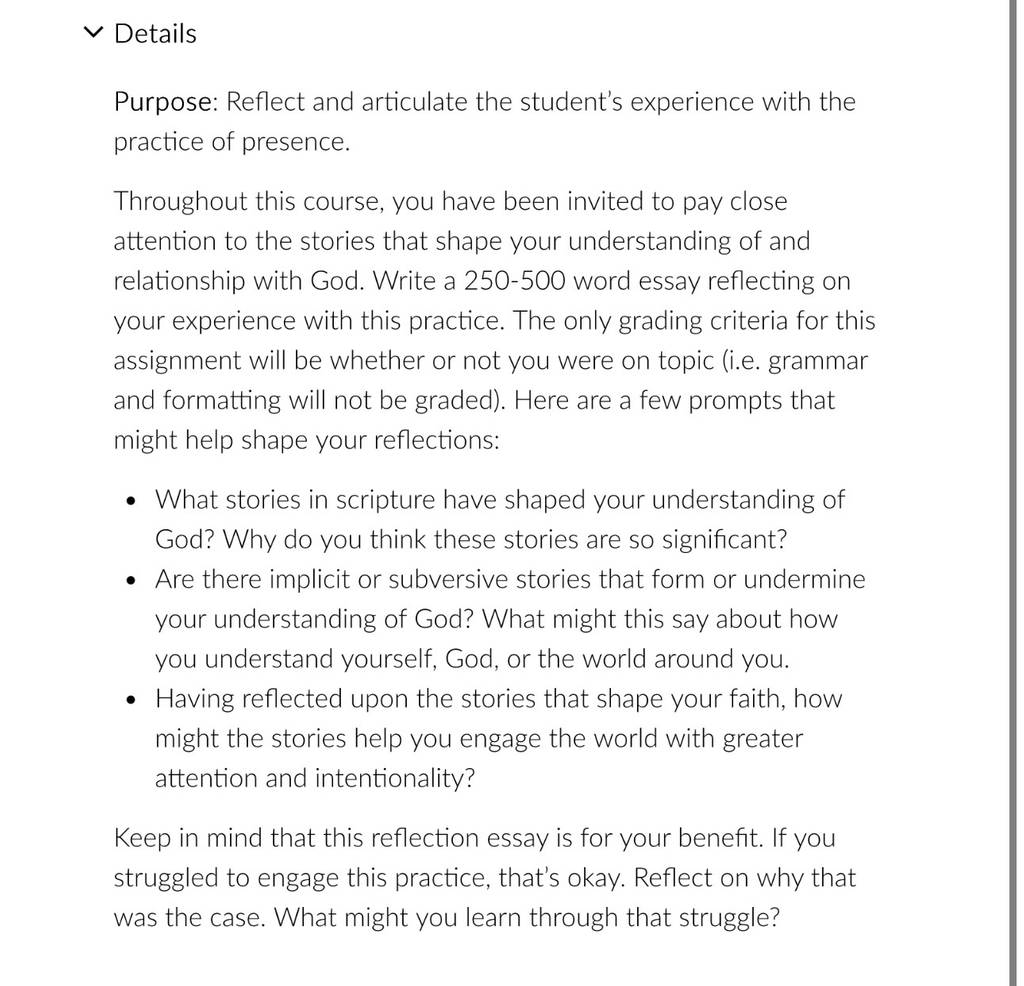The image size is (1024, 986).
Task: Click 'might help shape your reflections:' line
Action: pyautogui.click(x=306, y=440)
